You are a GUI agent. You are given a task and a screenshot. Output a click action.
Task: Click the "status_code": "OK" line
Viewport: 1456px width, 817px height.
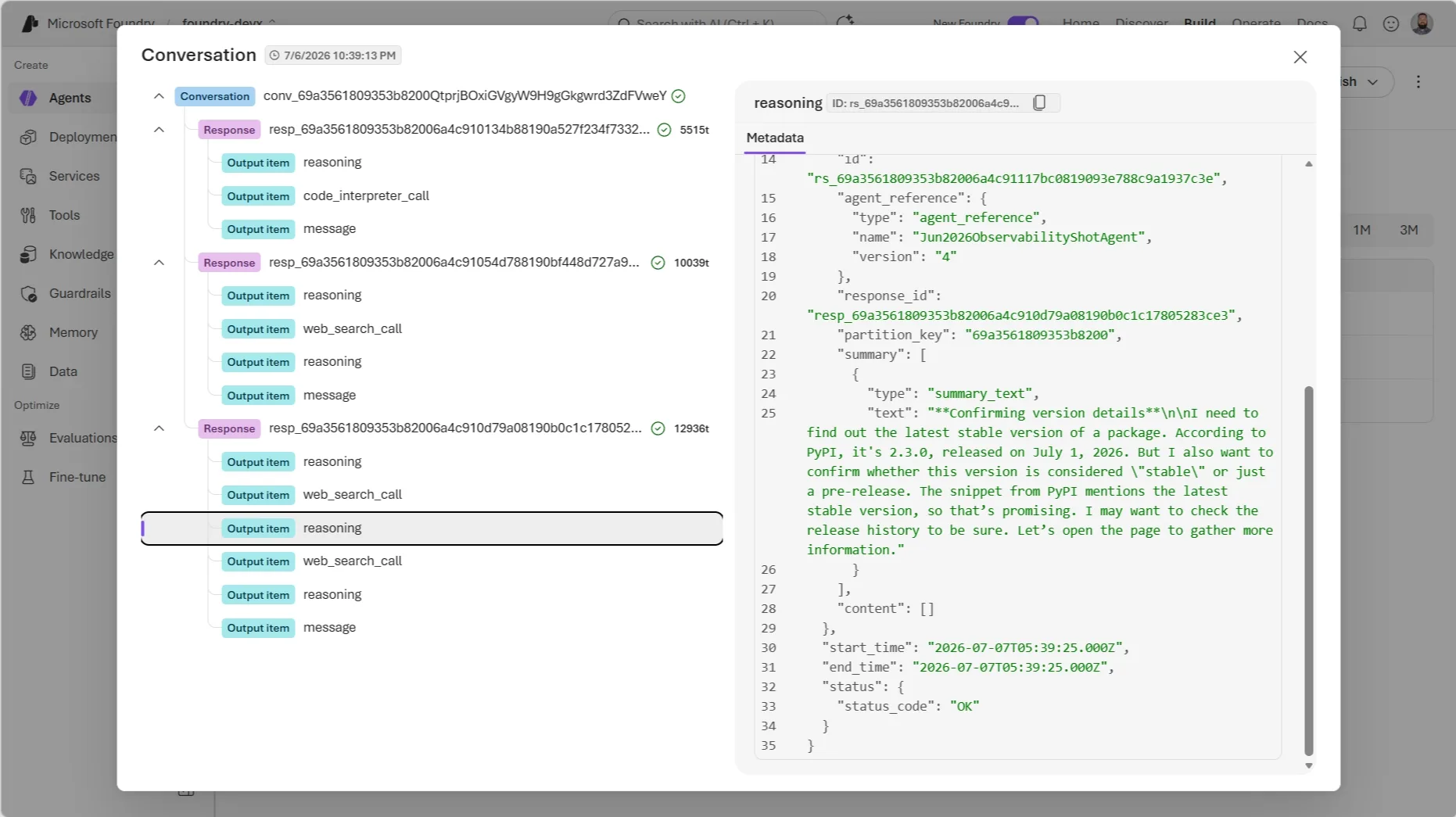click(907, 706)
